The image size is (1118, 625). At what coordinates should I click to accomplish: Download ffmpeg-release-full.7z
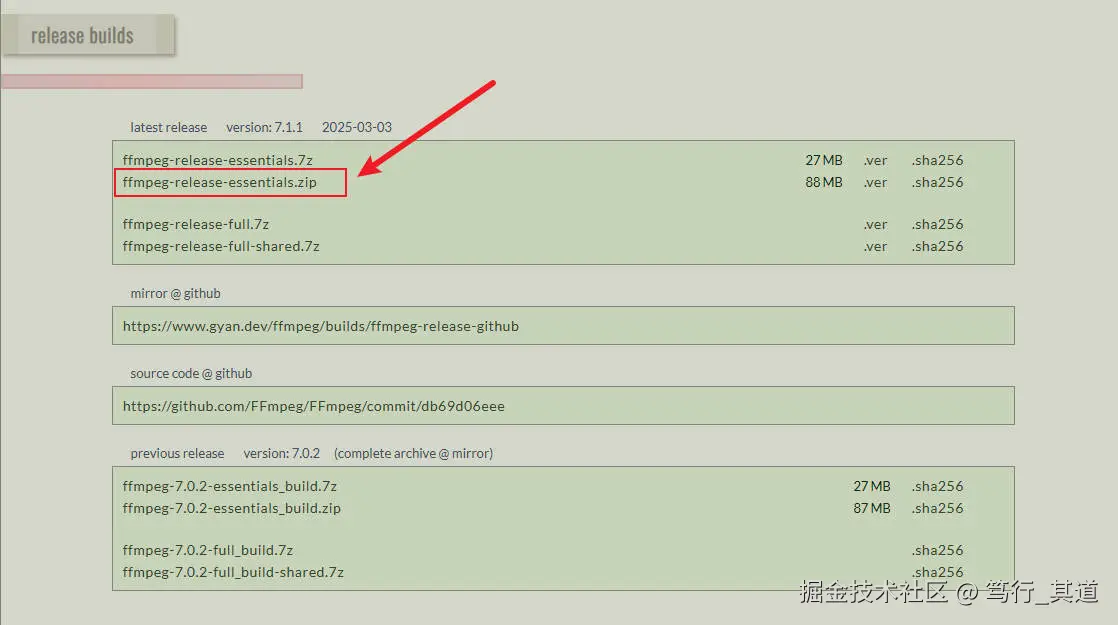tap(195, 224)
